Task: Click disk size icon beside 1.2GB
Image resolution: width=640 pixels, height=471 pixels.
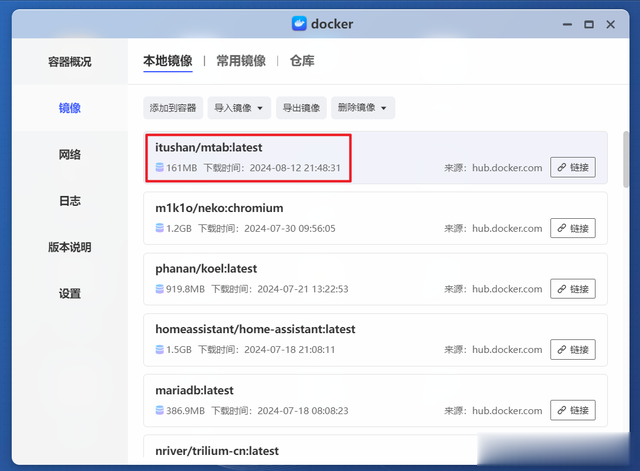Action: tap(160, 228)
